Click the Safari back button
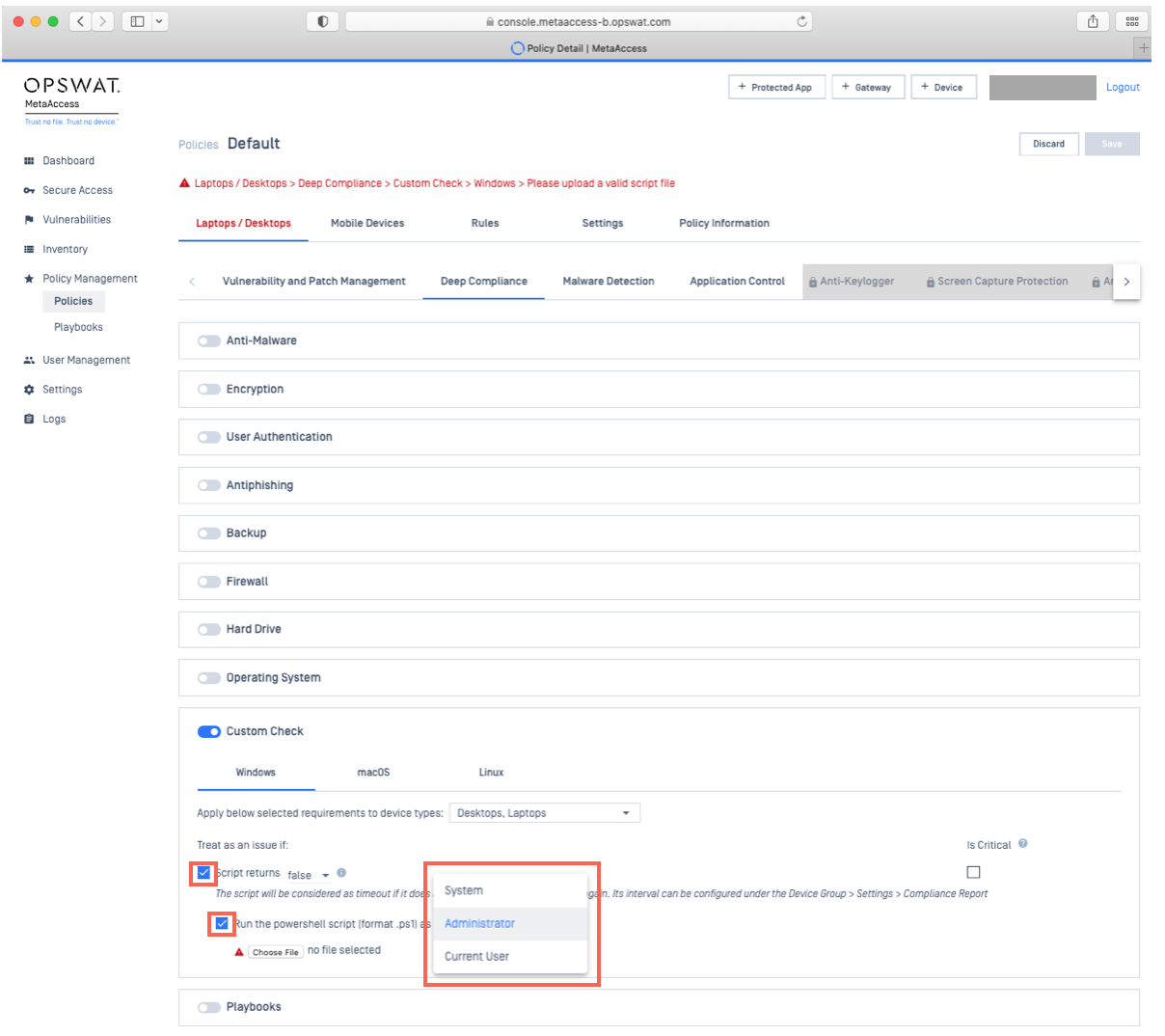This screenshot has width=1165, height=1036. pos(80,21)
